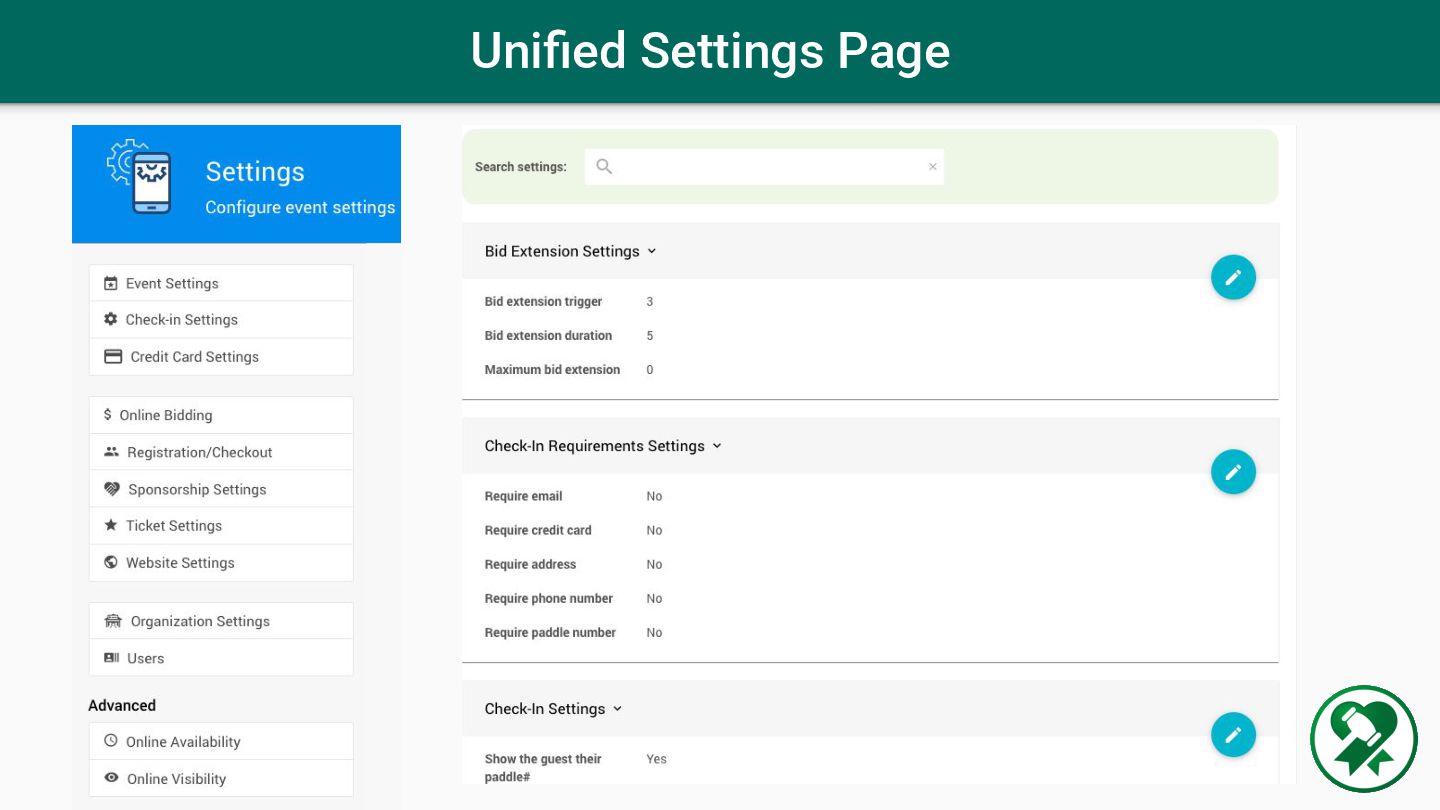Image resolution: width=1440 pixels, height=810 pixels.
Task: Click the eye icon for Online Visibility
Action: (111, 779)
